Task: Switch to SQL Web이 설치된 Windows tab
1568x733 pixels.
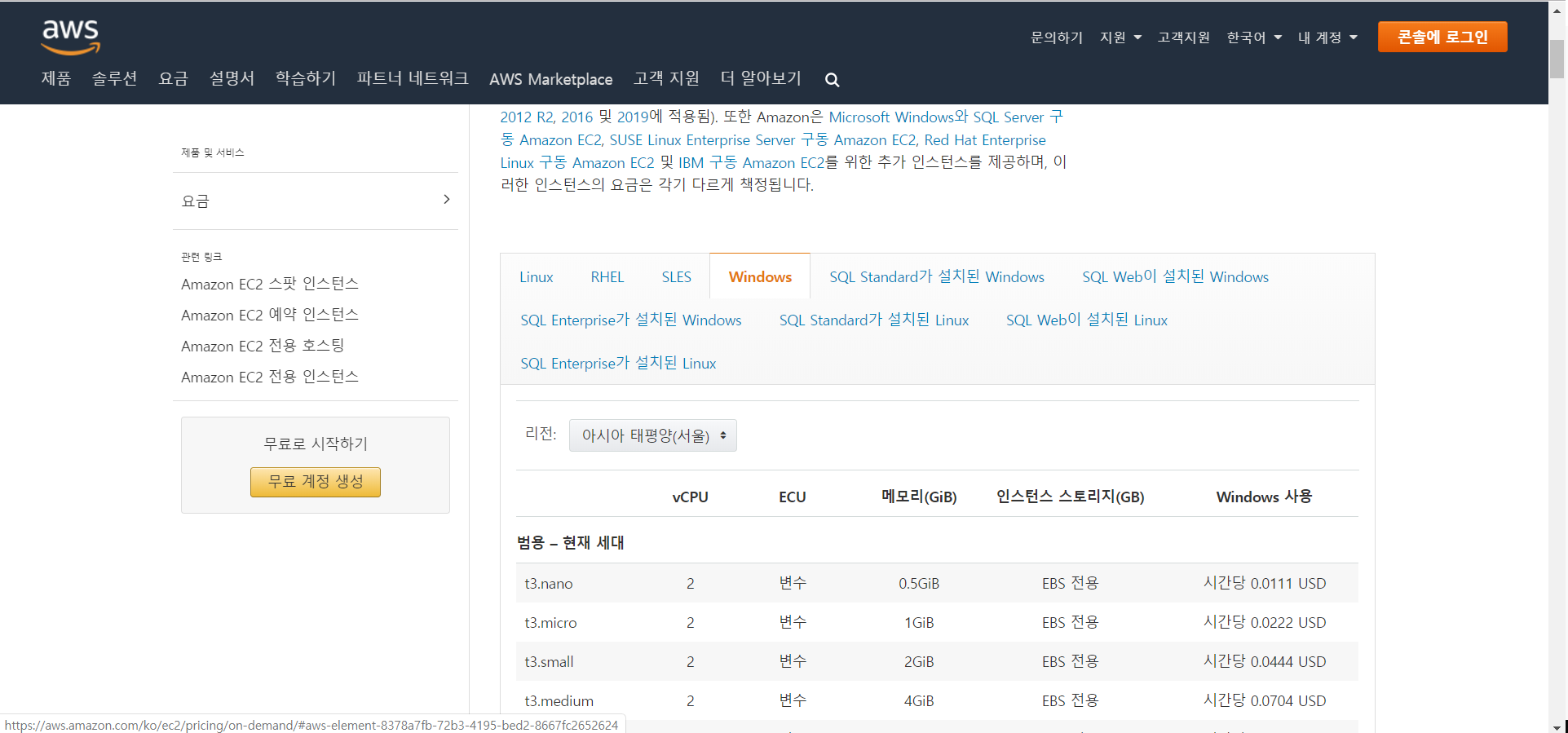Action: coord(1175,277)
